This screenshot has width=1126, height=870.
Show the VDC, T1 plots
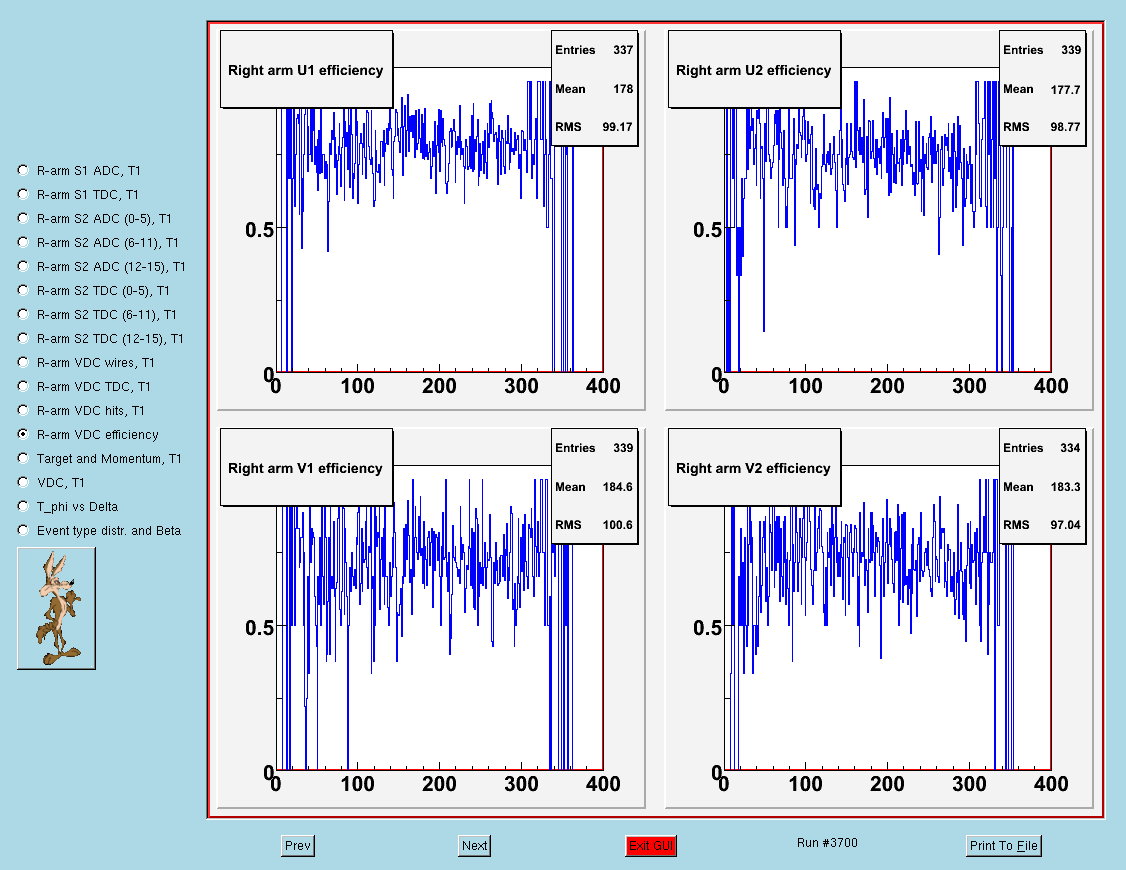[23, 482]
